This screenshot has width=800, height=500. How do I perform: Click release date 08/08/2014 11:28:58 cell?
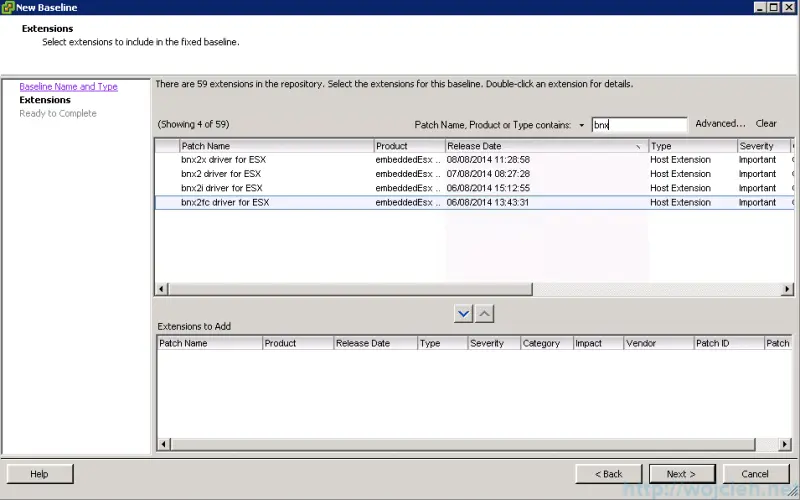(x=488, y=160)
